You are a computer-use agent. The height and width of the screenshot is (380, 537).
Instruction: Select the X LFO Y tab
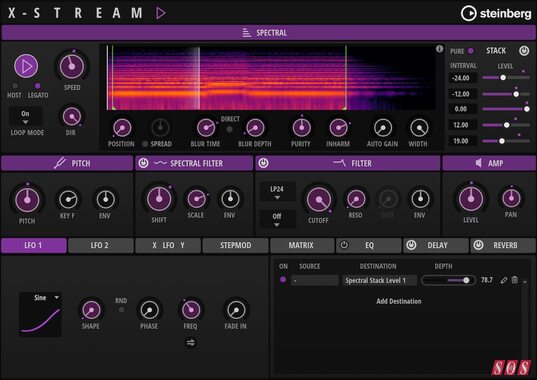[168, 245]
